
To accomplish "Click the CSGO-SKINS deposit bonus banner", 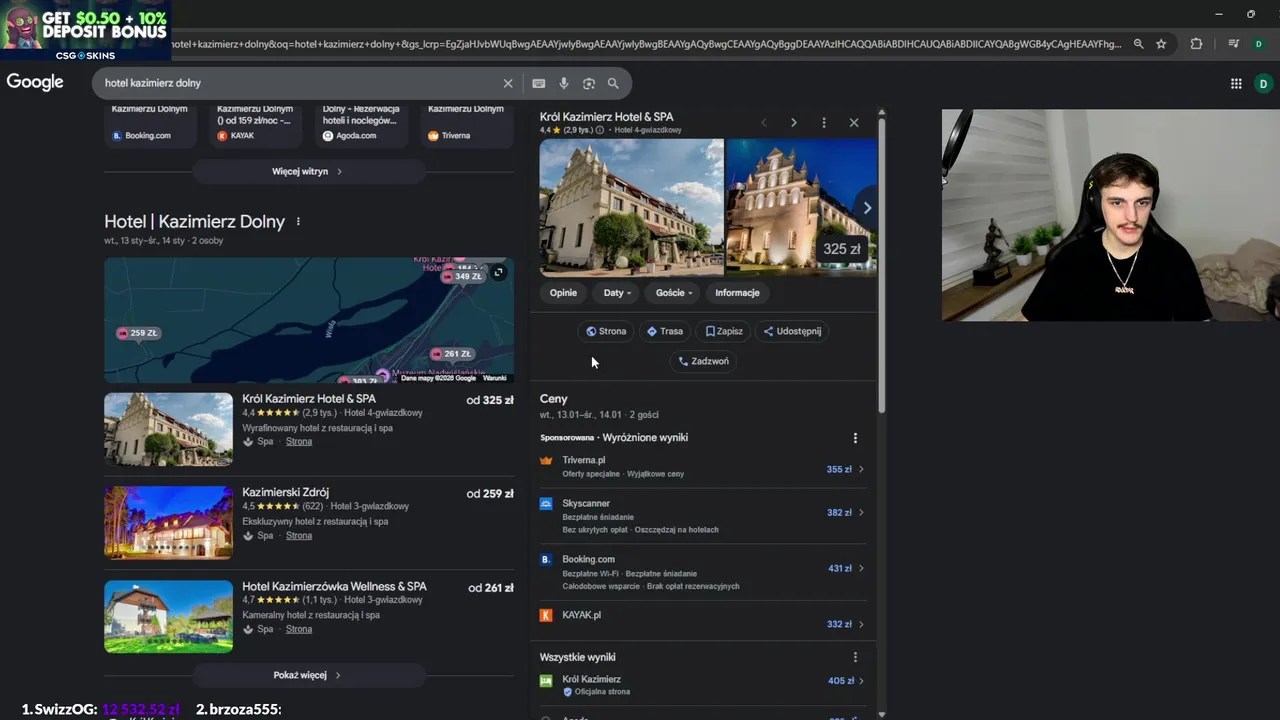I will click(85, 31).
